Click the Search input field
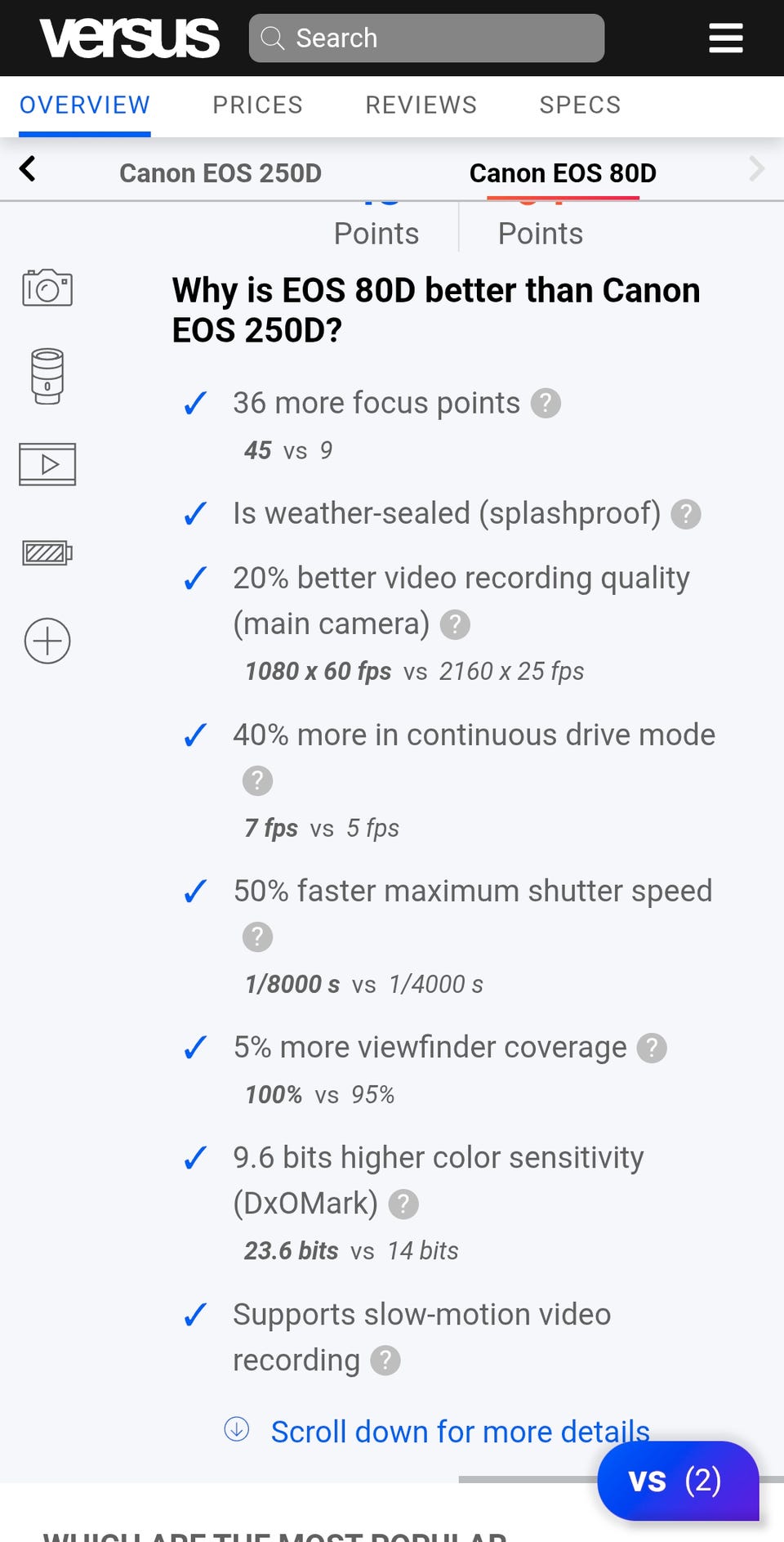Screen dimensions: 784x1542 click(426, 38)
